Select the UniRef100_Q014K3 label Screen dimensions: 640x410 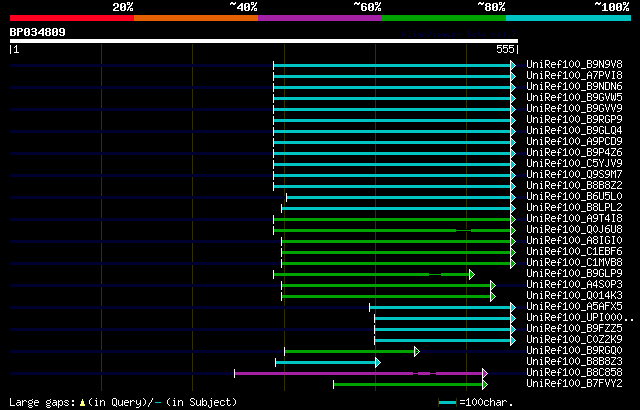click(x=574, y=296)
